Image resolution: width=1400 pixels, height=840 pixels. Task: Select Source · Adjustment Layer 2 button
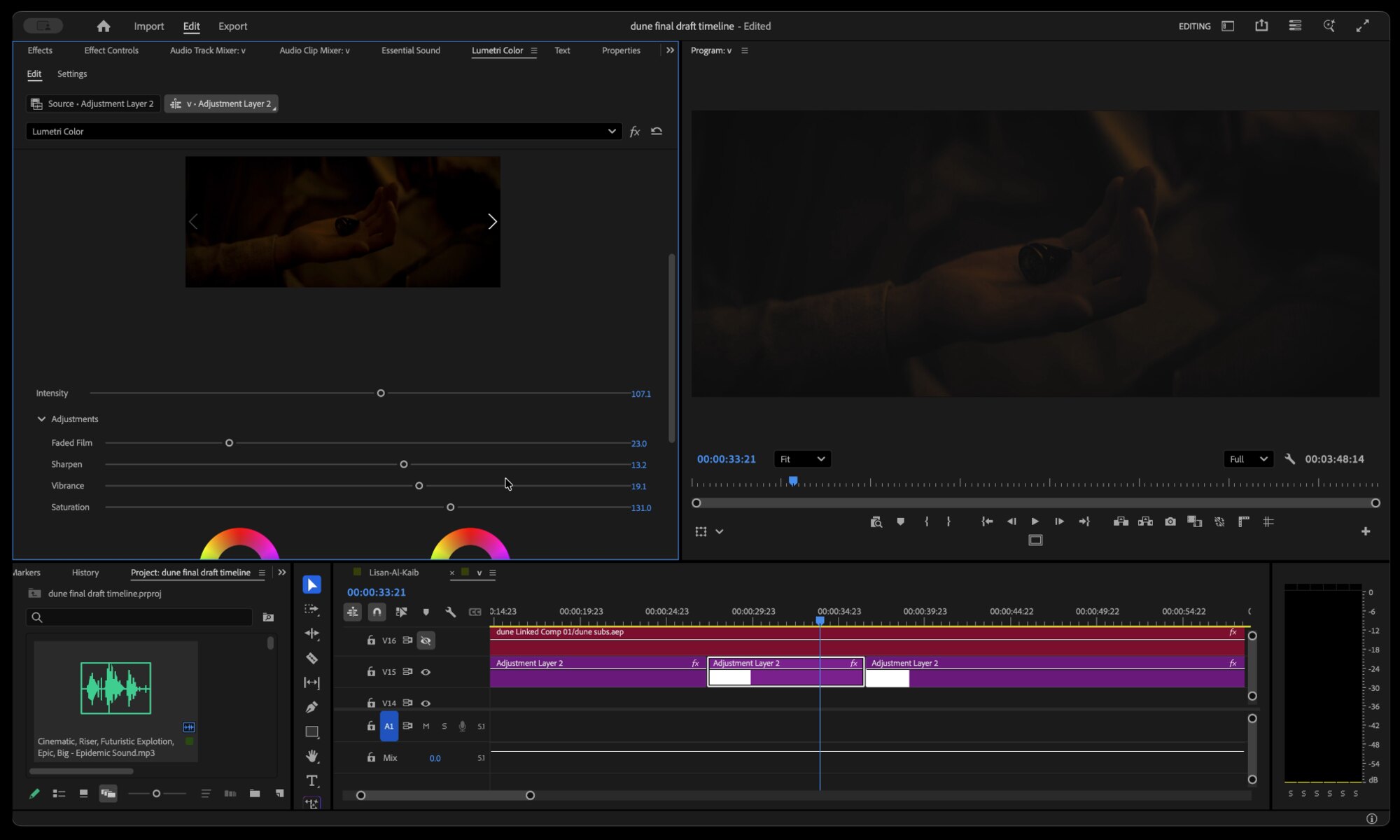tap(93, 104)
